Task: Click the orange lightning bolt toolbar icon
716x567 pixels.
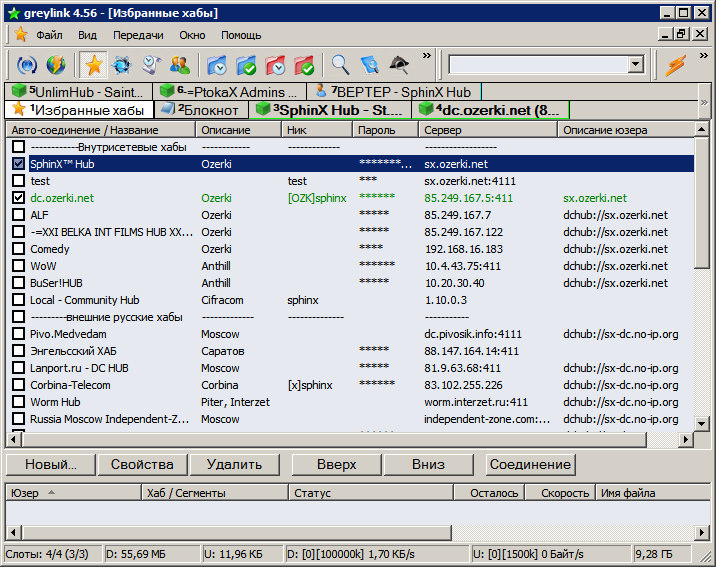Action: click(x=675, y=65)
